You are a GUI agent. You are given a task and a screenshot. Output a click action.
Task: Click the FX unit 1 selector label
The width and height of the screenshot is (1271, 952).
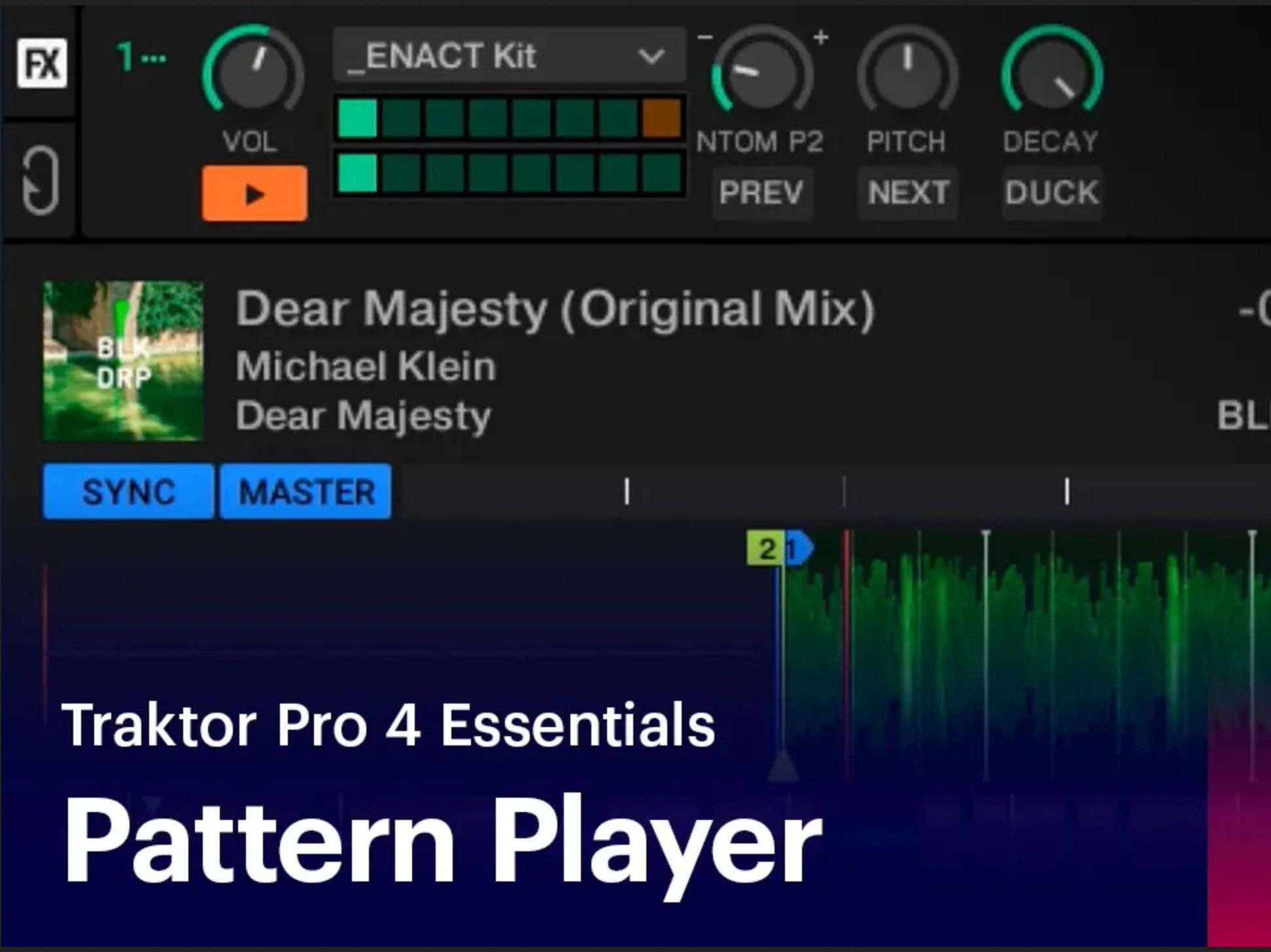click(141, 58)
